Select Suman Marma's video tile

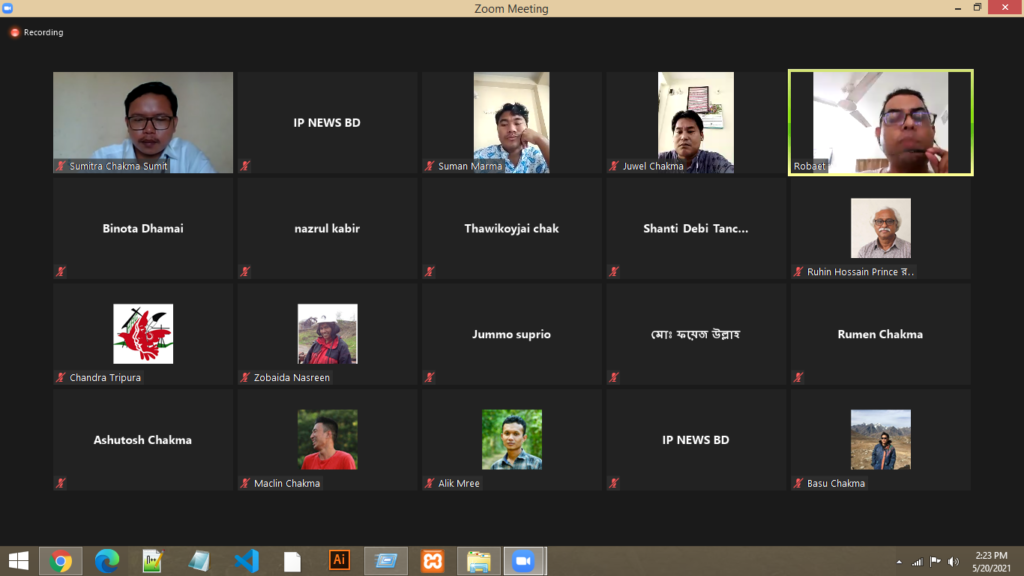point(511,123)
